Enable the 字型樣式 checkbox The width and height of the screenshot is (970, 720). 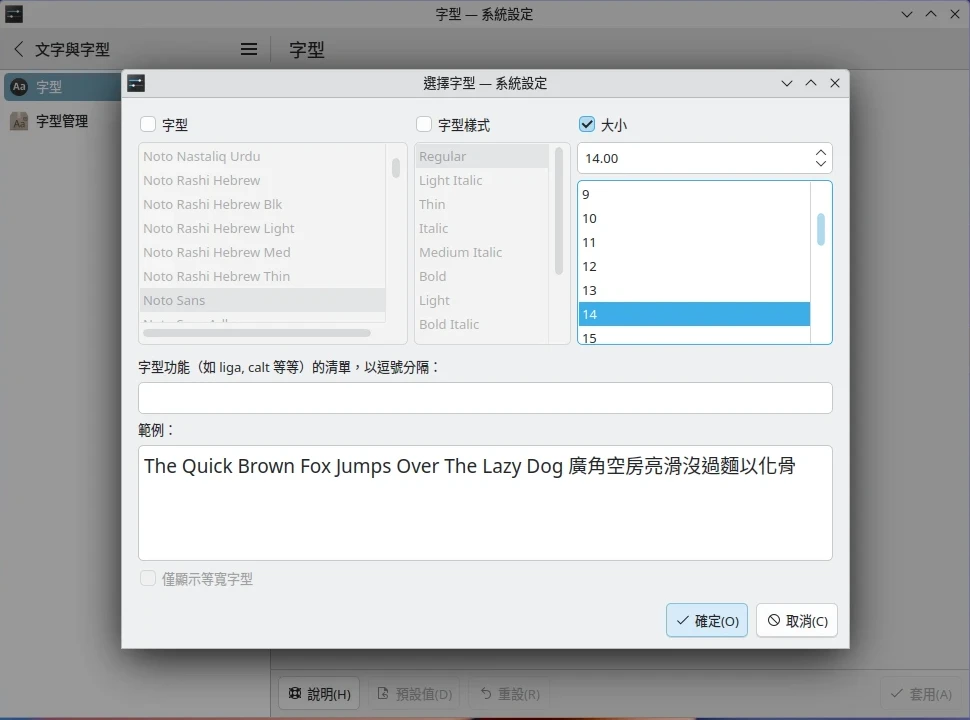point(424,125)
